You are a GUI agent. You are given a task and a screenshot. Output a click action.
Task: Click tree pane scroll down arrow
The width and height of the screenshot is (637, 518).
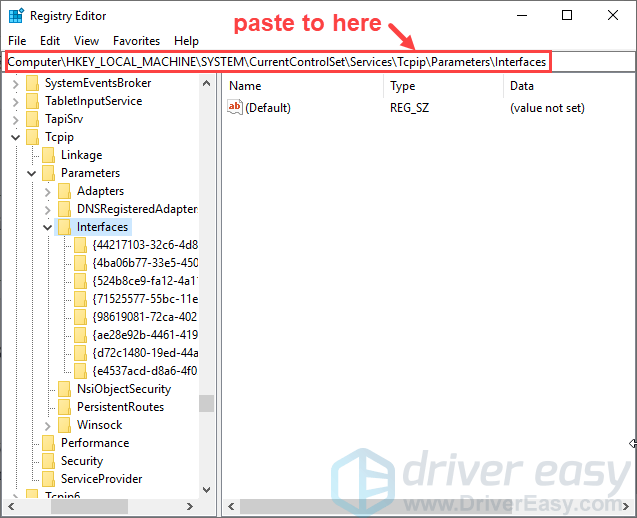click(x=206, y=490)
